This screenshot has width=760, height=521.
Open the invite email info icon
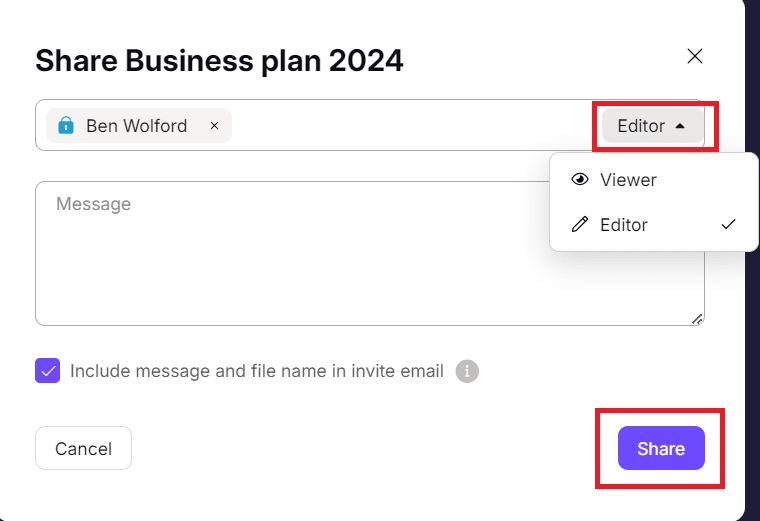point(467,371)
